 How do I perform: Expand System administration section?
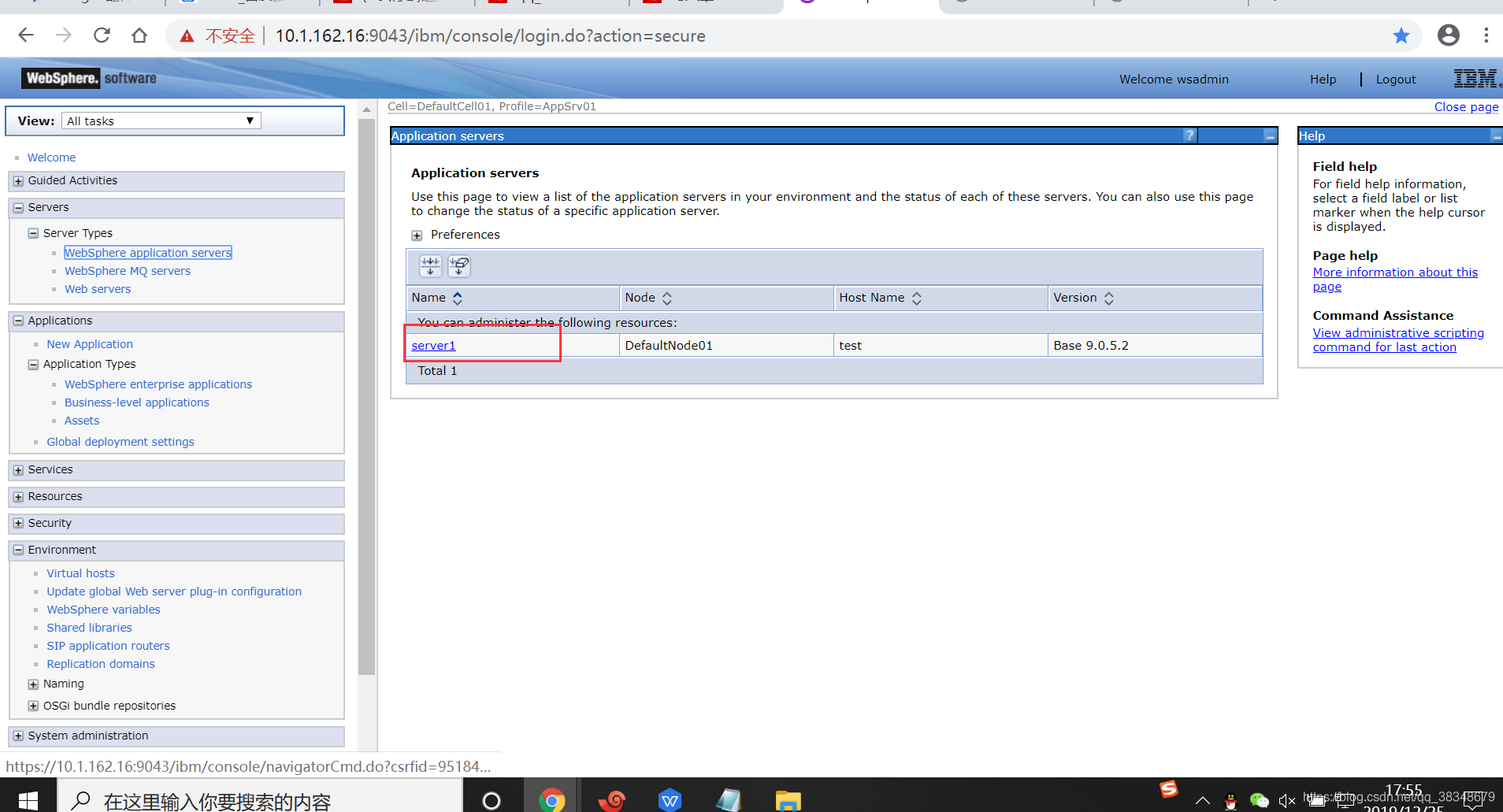click(18, 736)
